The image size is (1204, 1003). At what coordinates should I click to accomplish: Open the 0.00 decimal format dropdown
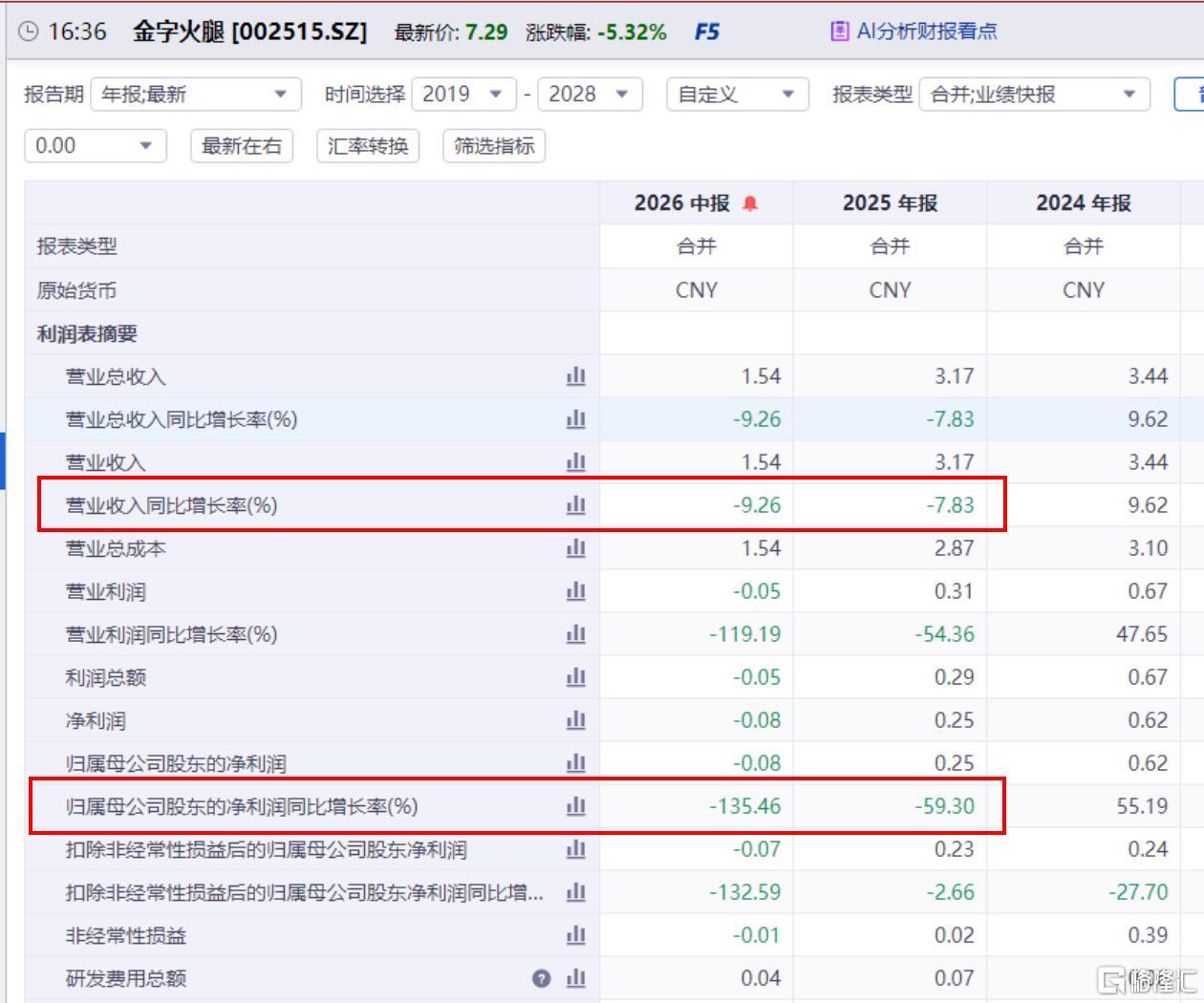coord(96,145)
